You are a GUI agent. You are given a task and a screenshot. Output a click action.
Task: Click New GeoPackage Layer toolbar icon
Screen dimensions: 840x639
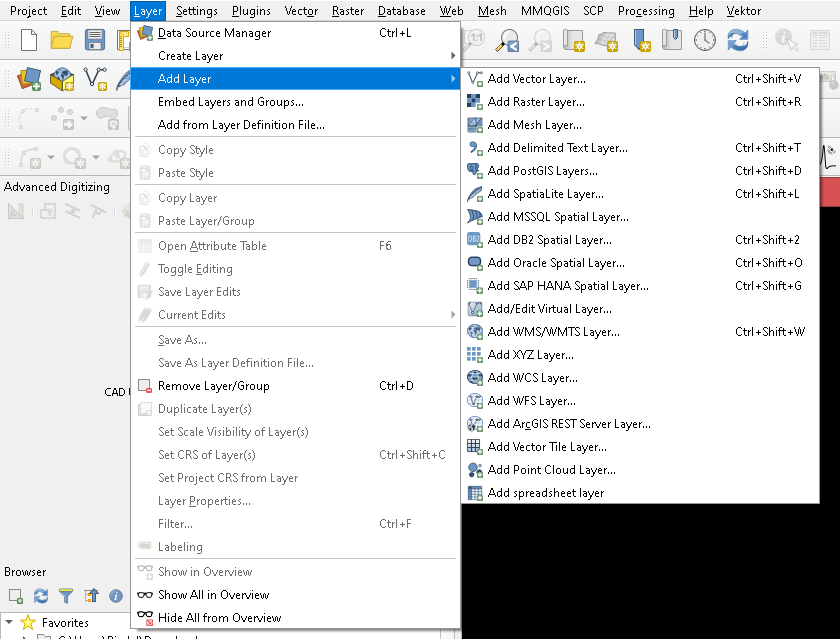pyautogui.click(x=62, y=79)
